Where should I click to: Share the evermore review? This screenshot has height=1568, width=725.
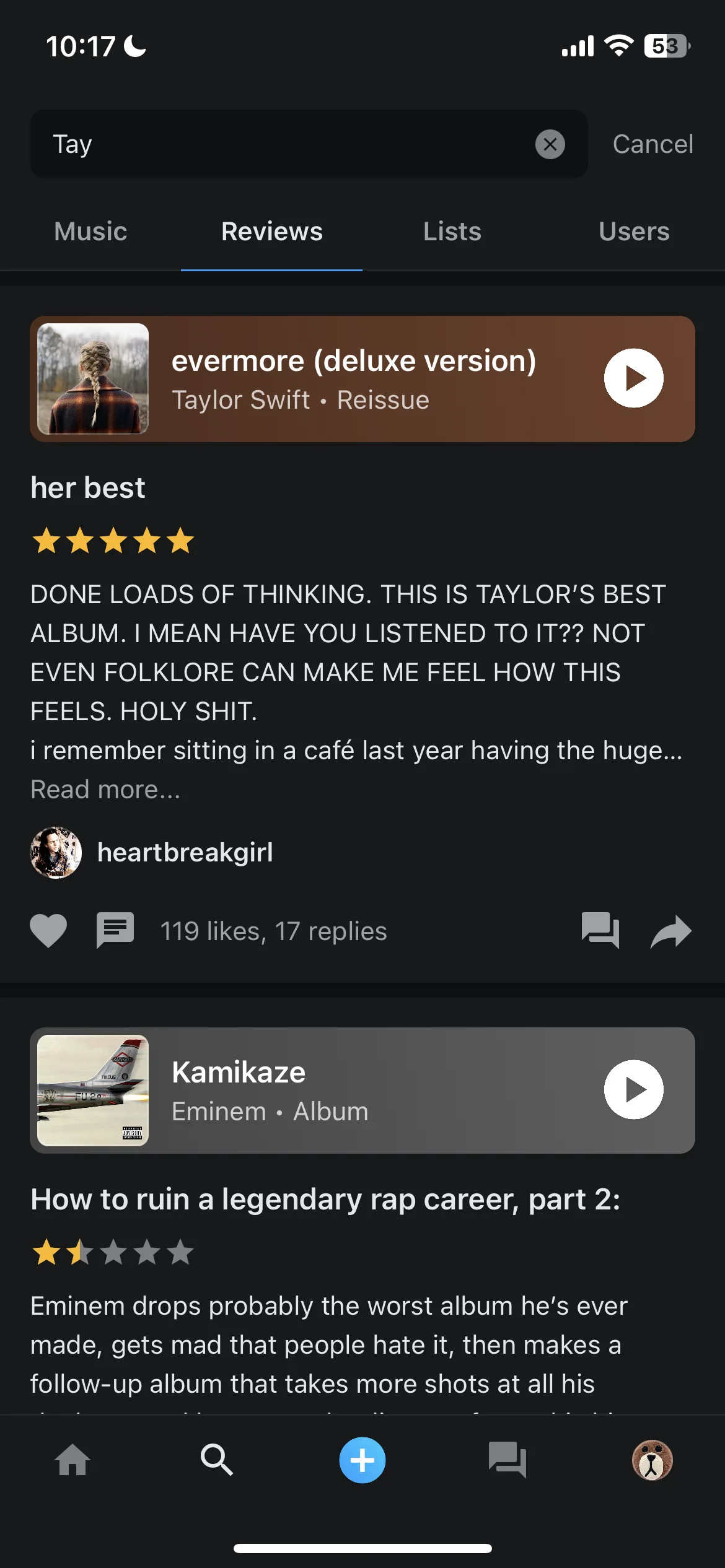point(671,931)
